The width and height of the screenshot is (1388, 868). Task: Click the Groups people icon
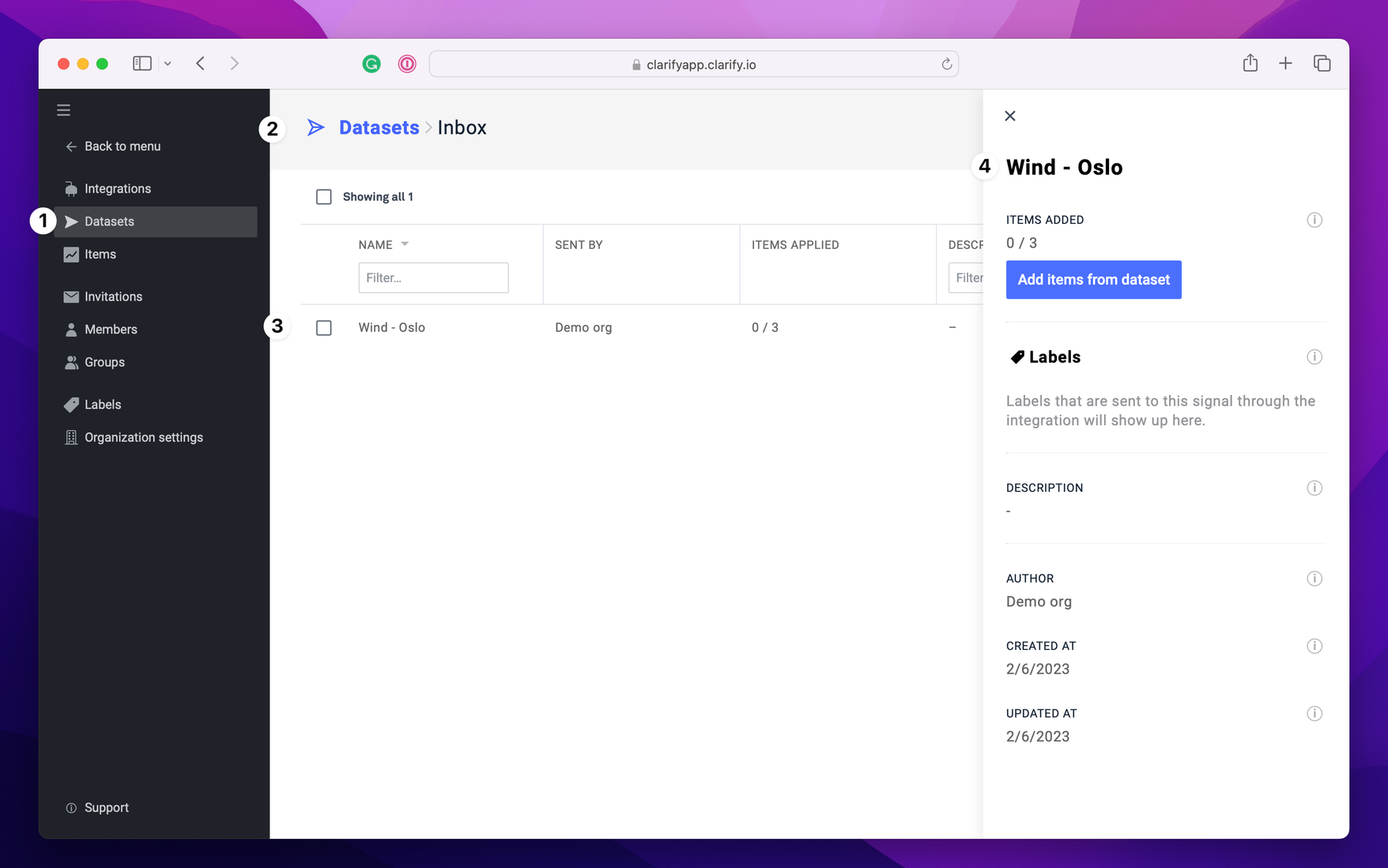(71, 362)
